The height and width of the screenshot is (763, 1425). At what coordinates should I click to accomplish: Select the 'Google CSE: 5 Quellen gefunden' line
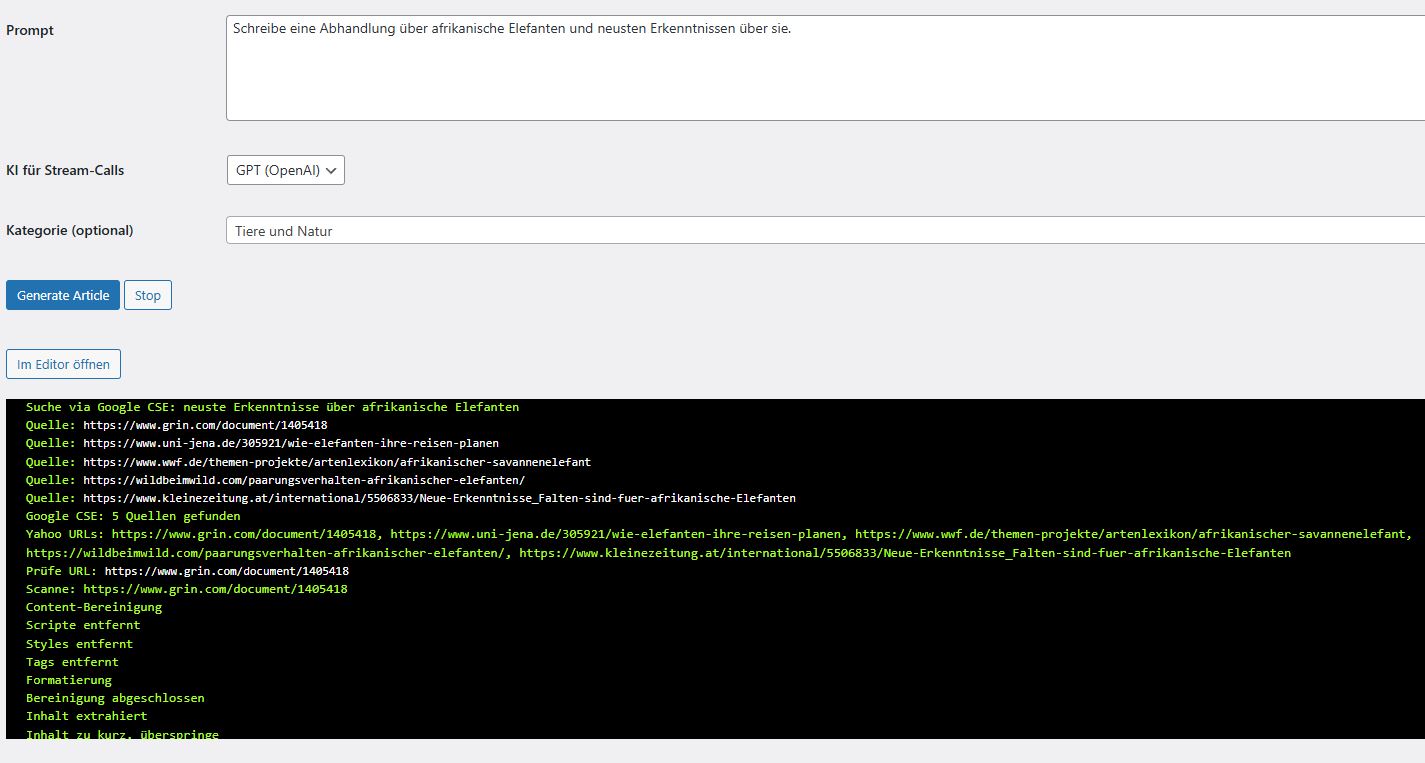coord(133,516)
